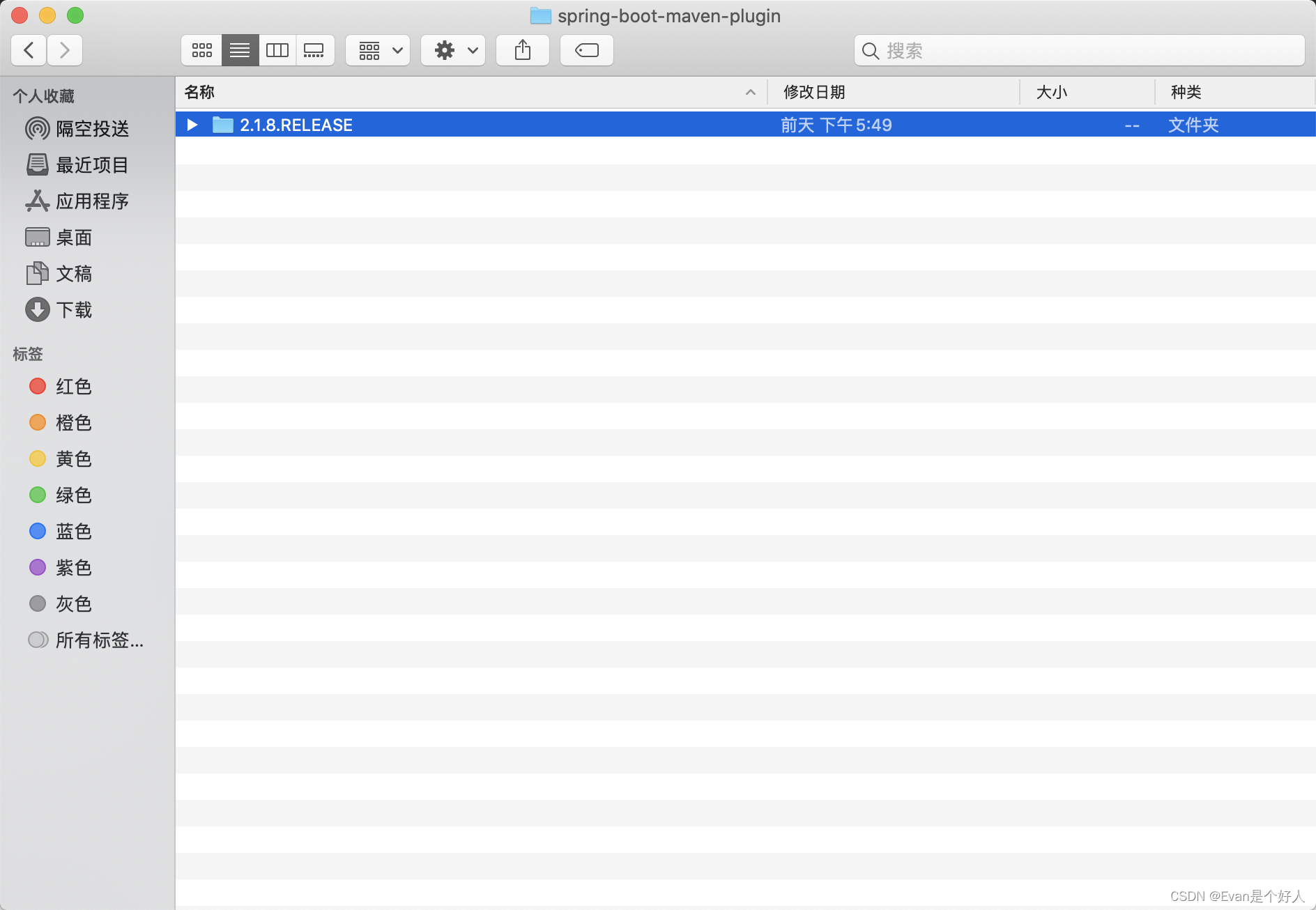Open the group-by arrangement dropdown

378,50
